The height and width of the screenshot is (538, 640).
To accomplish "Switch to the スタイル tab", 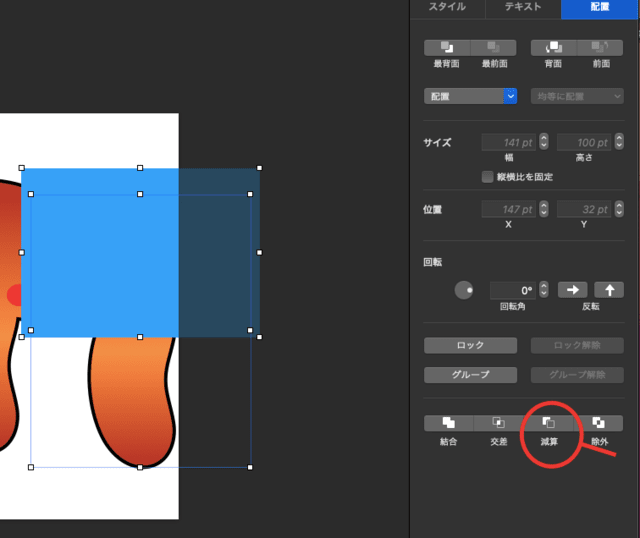I will (x=446, y=8).
